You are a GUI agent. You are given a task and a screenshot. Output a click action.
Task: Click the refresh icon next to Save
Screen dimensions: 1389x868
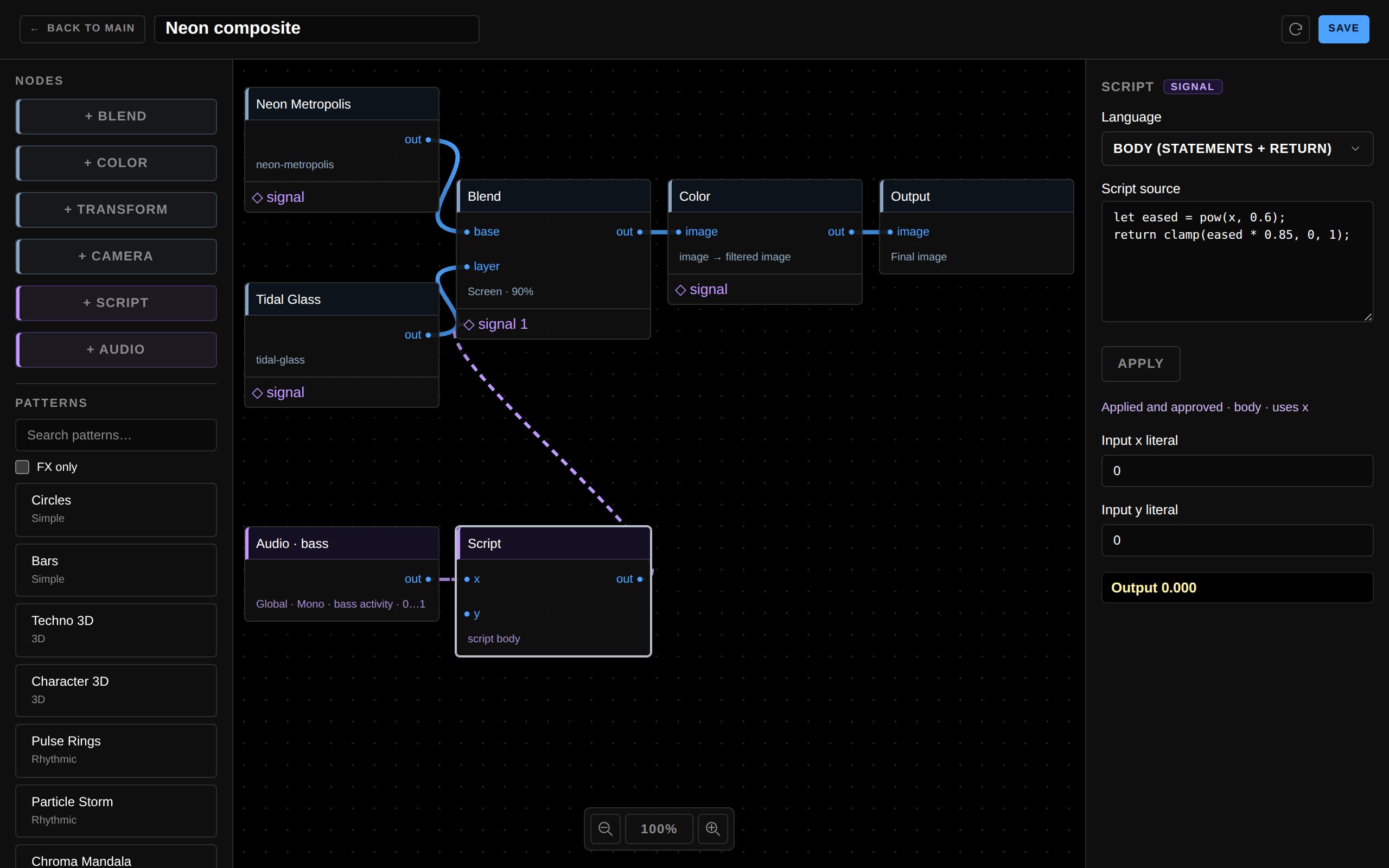[1295, 29]
